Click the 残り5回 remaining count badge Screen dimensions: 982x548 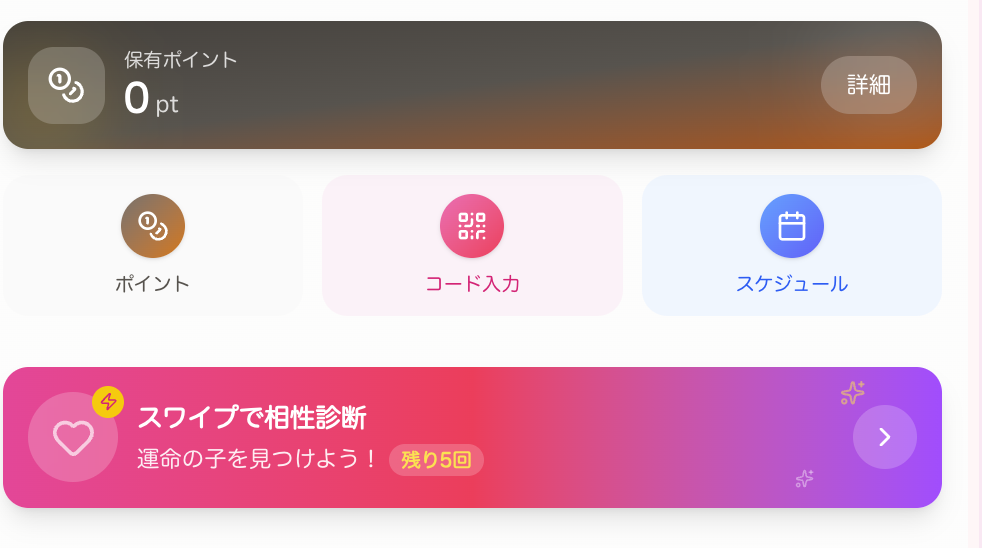(x=436, y=460)
